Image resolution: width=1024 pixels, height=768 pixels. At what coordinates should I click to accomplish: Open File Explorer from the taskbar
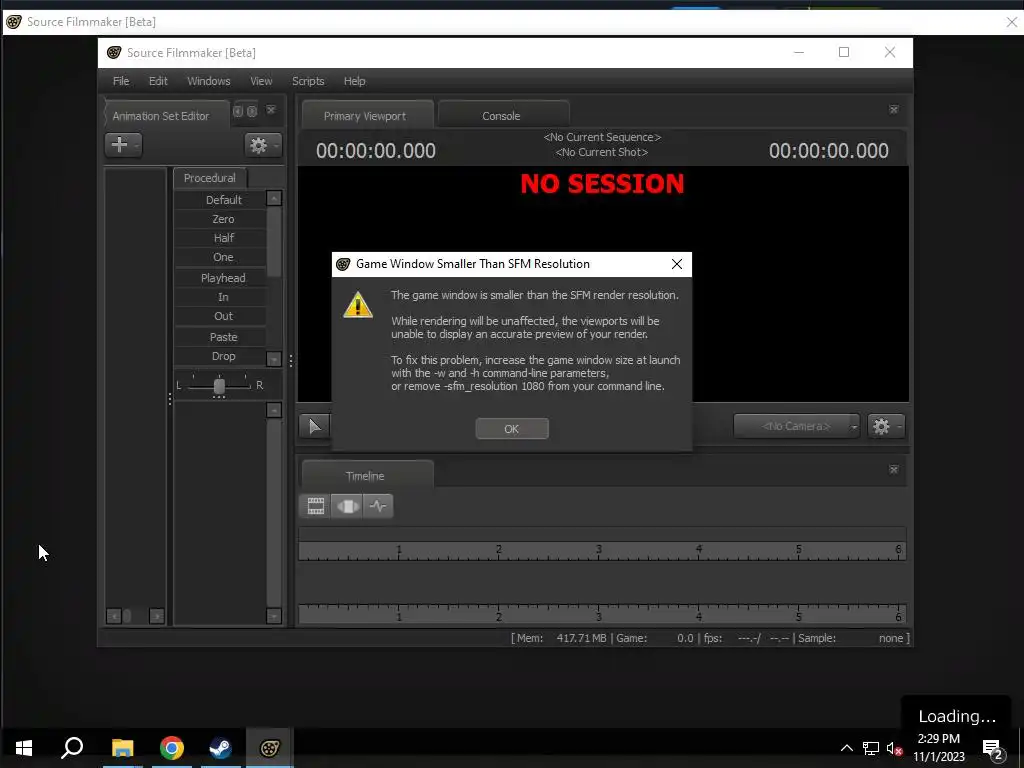122,748
